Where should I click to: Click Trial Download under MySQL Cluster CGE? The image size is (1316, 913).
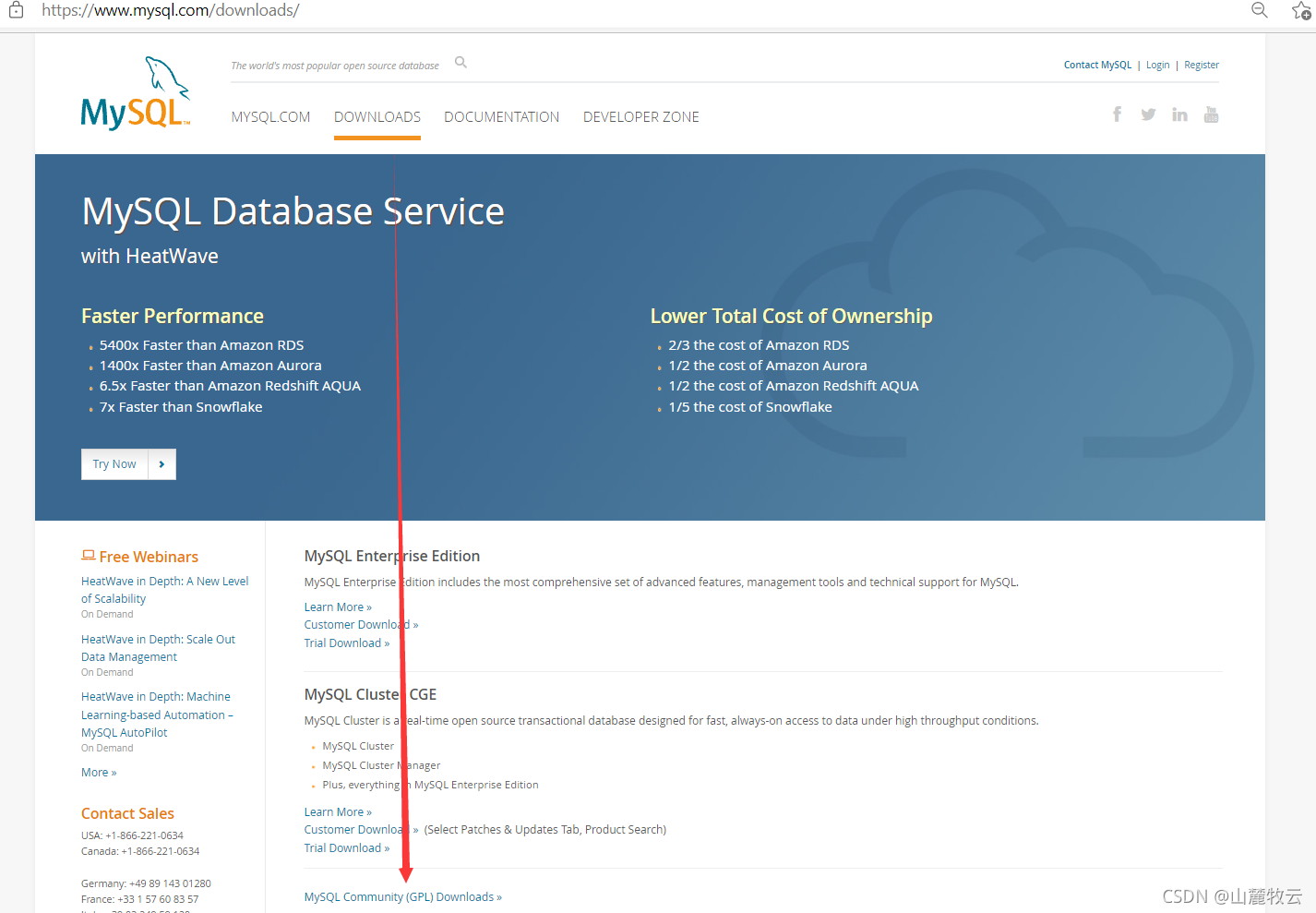pyautogui.click(x=347, y=848)
